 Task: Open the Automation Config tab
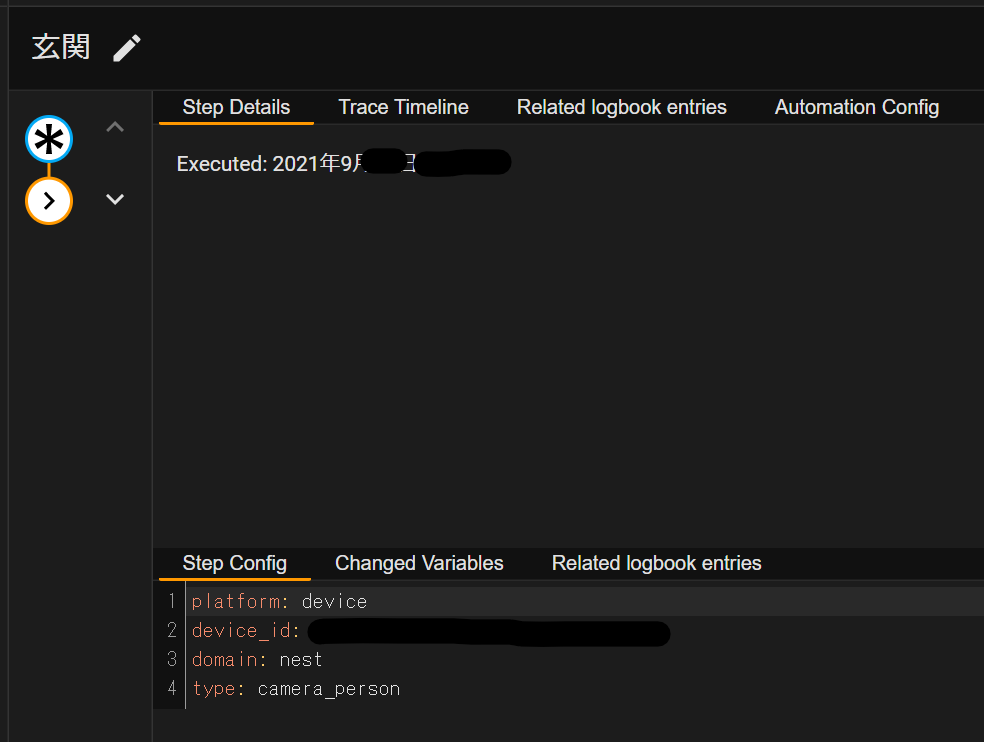(x=857, y=107)
